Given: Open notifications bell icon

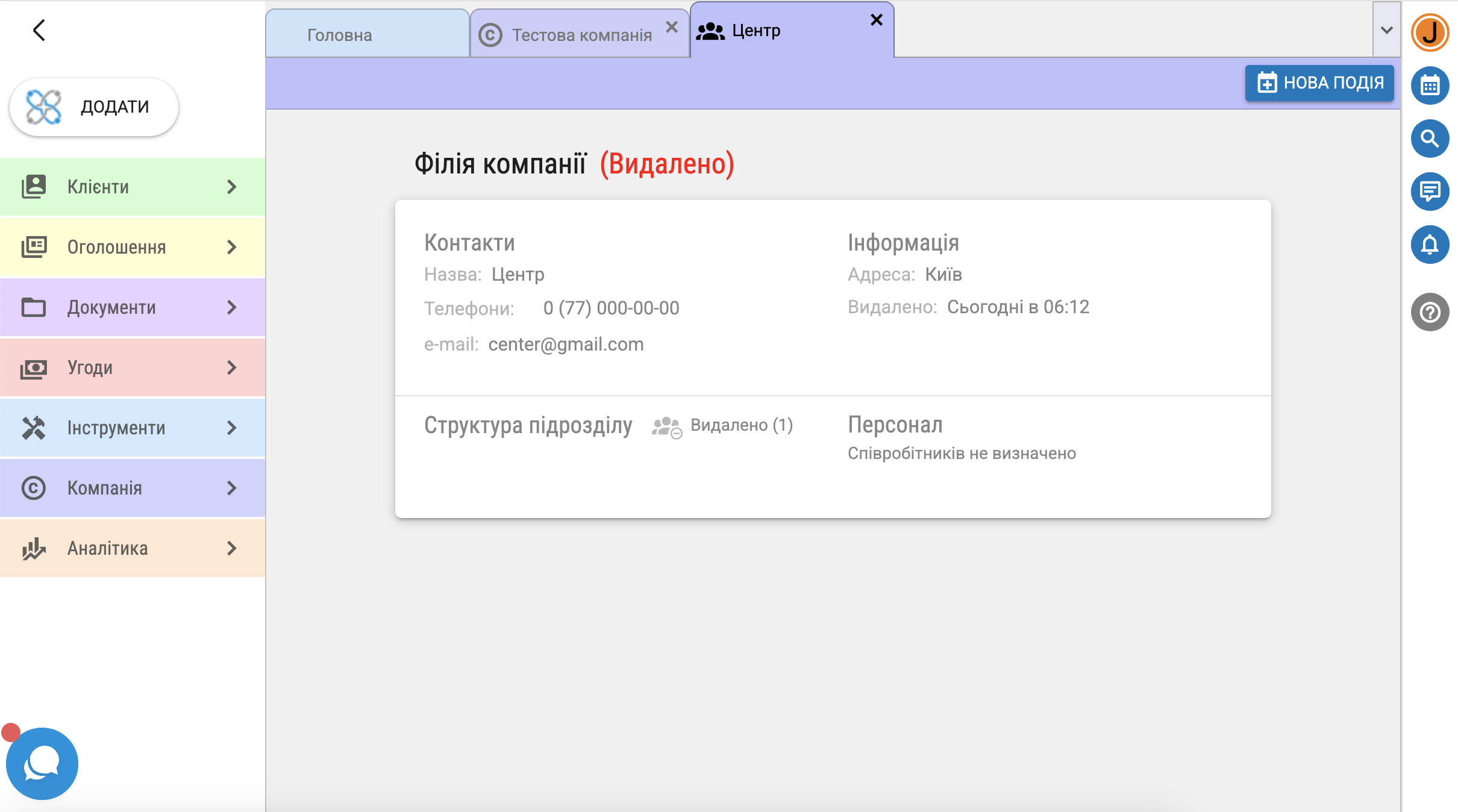Looking at the screenshot, I should coord(1430,245).
